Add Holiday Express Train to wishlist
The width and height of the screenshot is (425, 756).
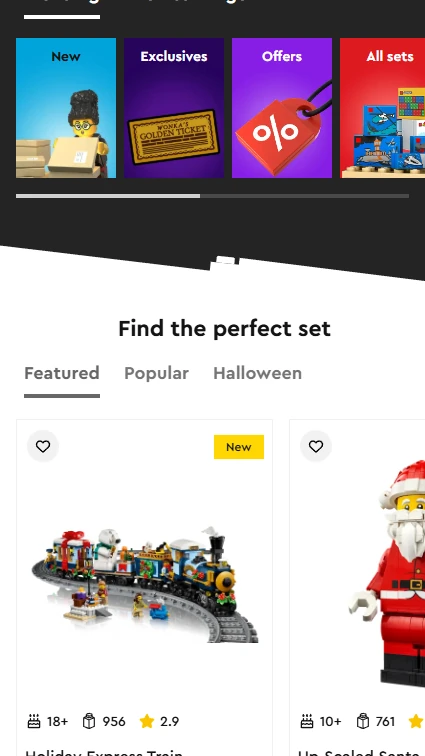point(43,446)
